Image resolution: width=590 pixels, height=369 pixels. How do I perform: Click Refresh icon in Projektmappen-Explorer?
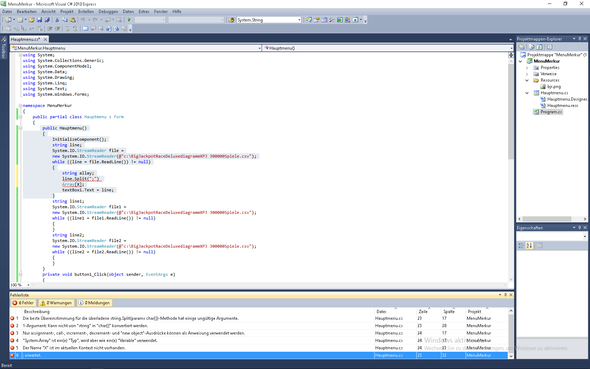[540, 47]
